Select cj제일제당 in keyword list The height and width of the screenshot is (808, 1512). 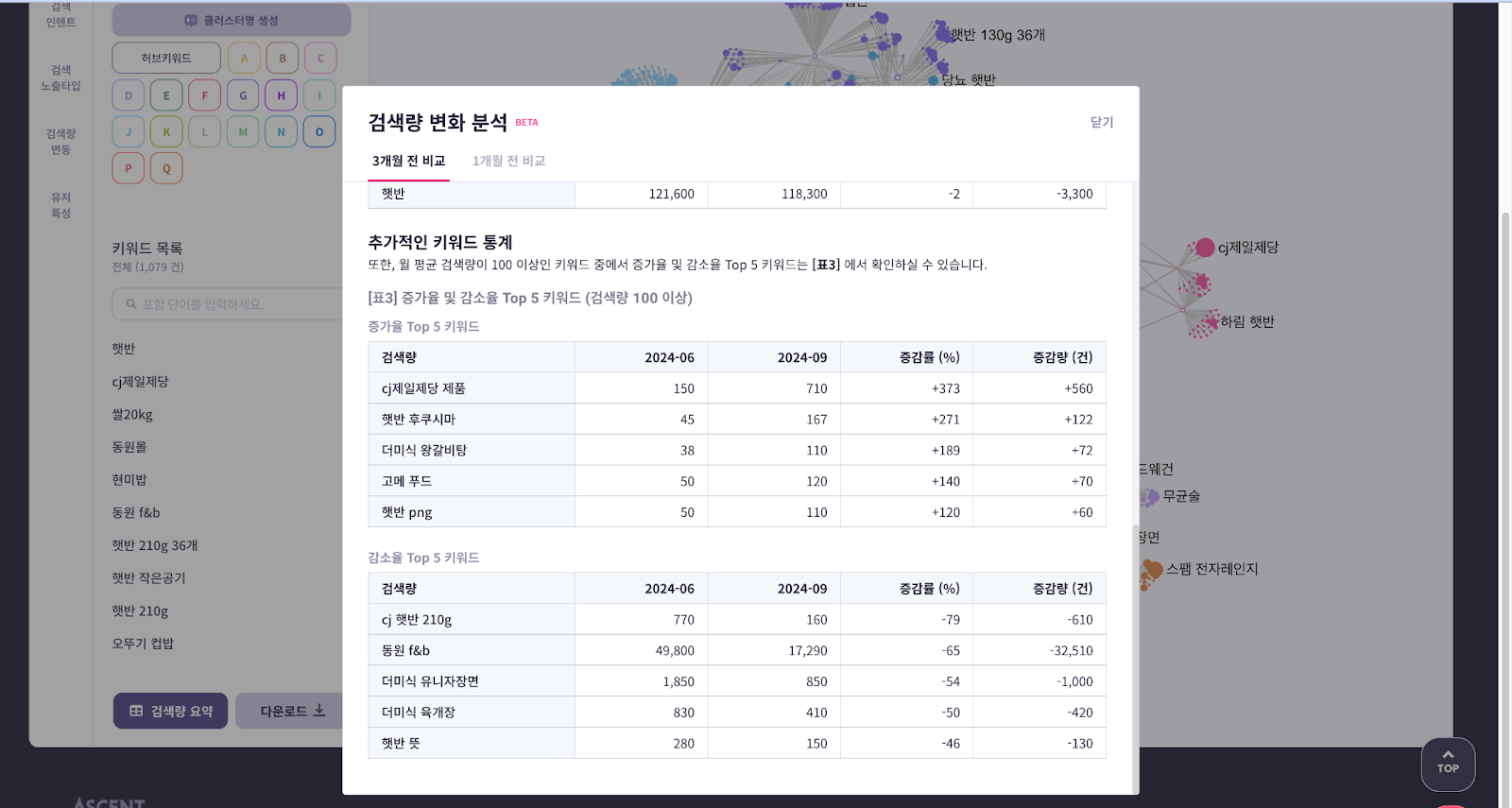click(140, 382)
